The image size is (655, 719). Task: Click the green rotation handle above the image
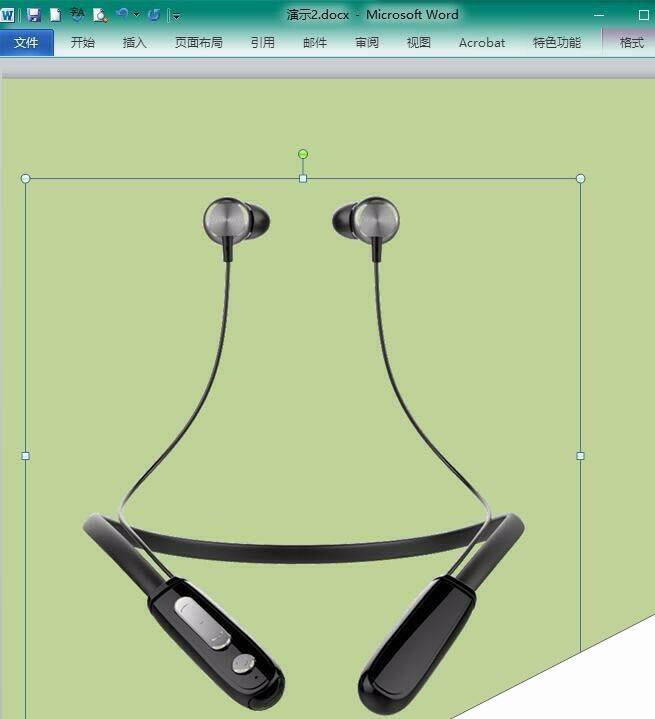coord(303,154)
